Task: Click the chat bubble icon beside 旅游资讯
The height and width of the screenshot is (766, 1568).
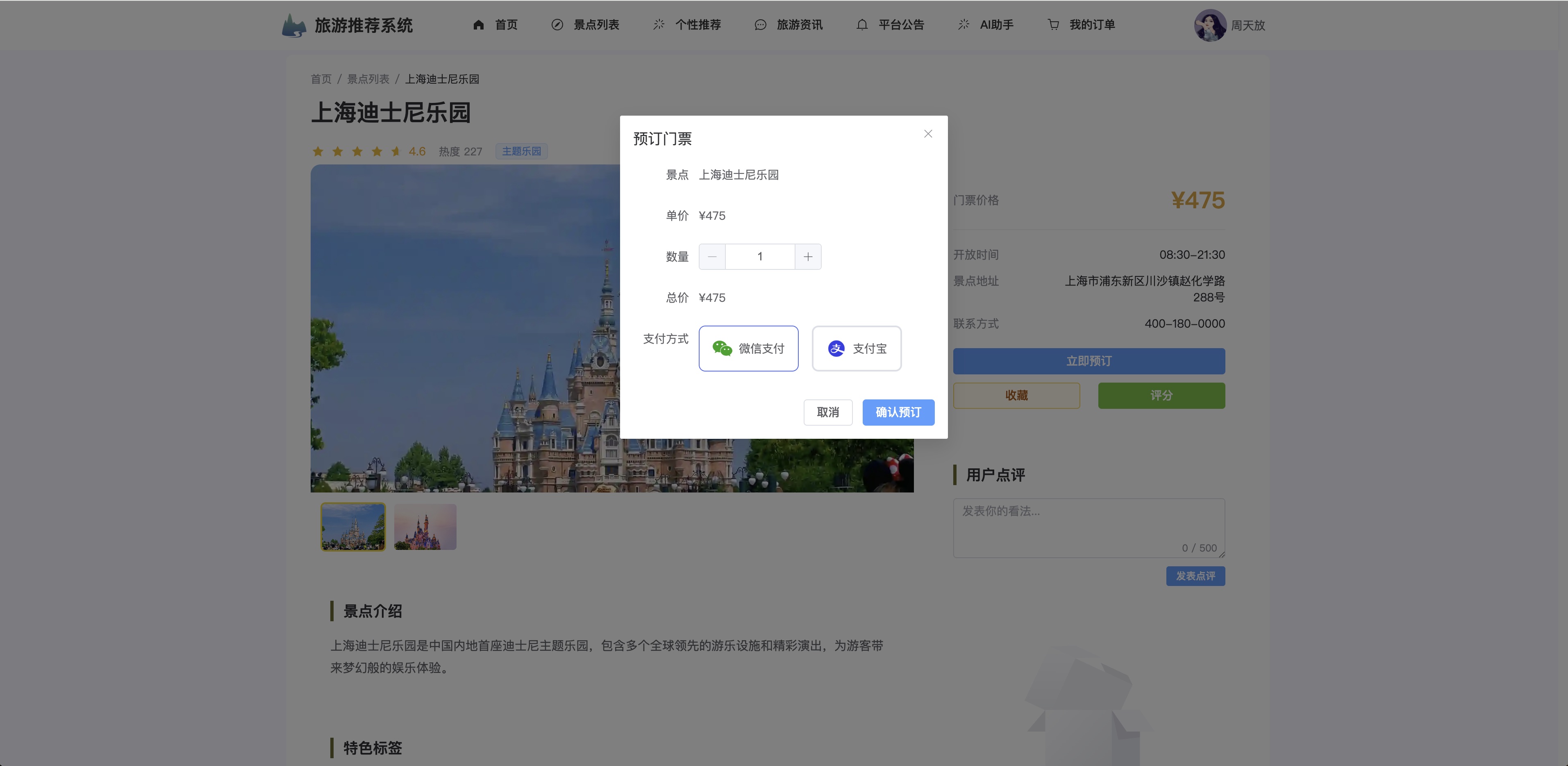Action: [x=760, y=25]
